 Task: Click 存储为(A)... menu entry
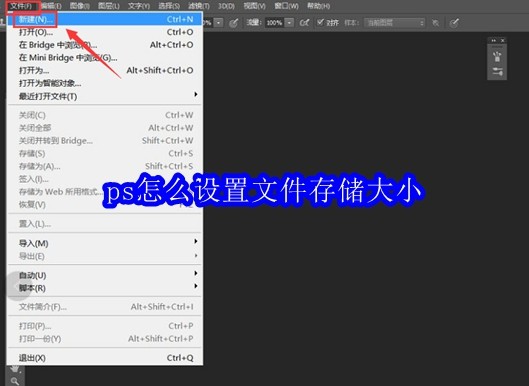coord(105,166)
